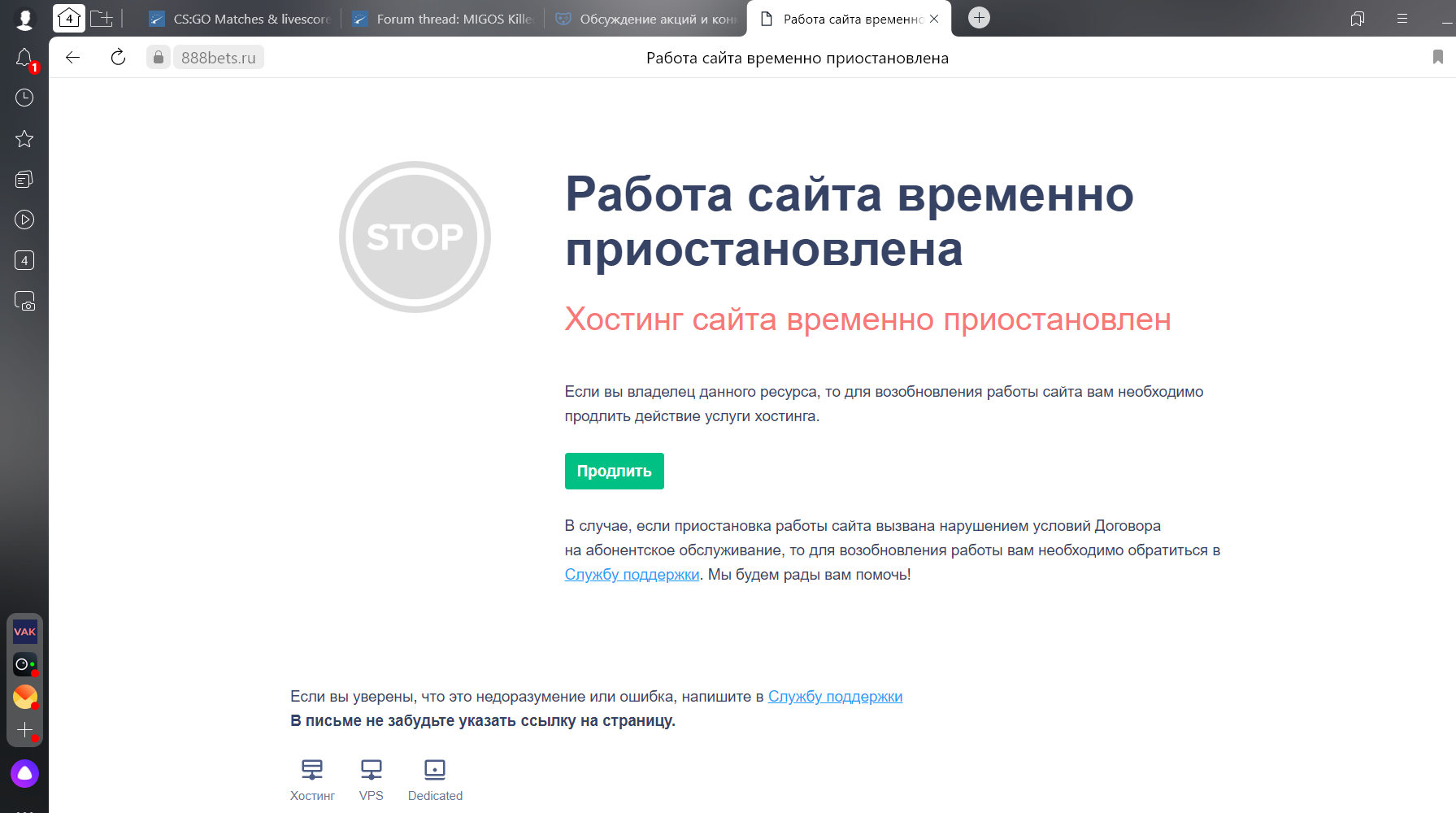Close the Работа сайта временно tab
This screenshot has width=1456, height=813.
[x=934, y=19]
